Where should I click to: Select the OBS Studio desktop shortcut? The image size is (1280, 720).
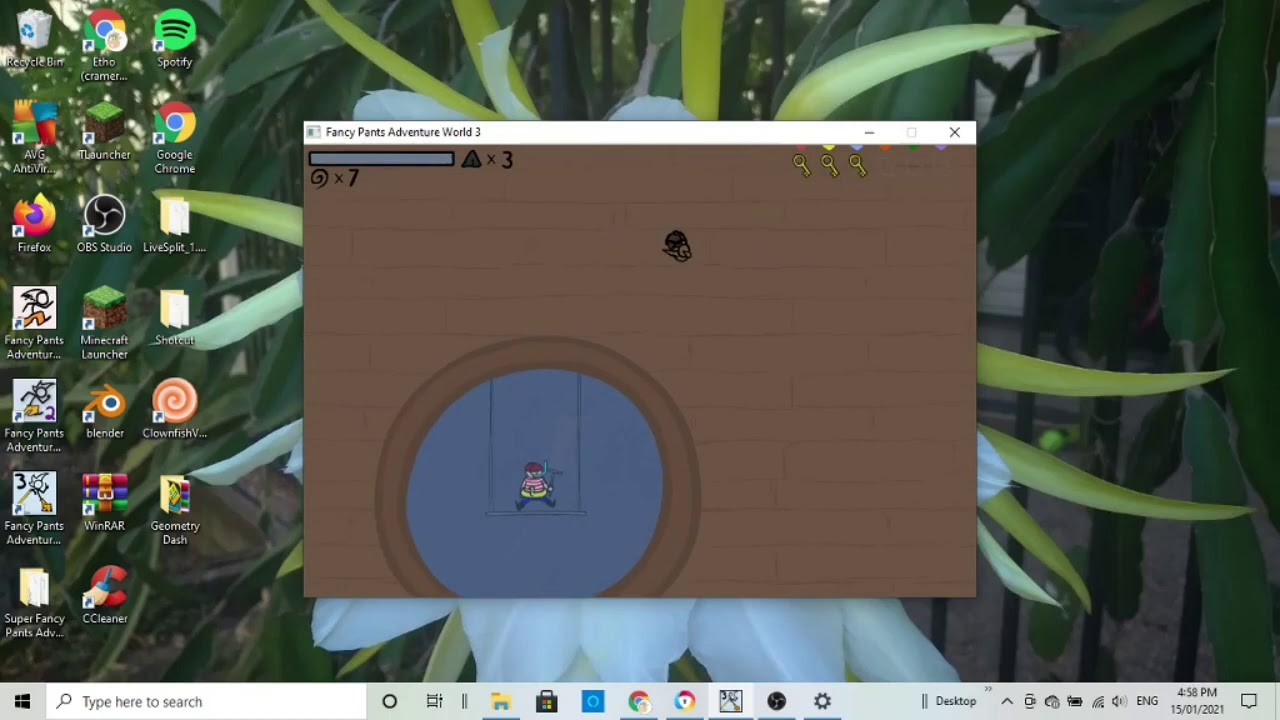coord(104,224)
